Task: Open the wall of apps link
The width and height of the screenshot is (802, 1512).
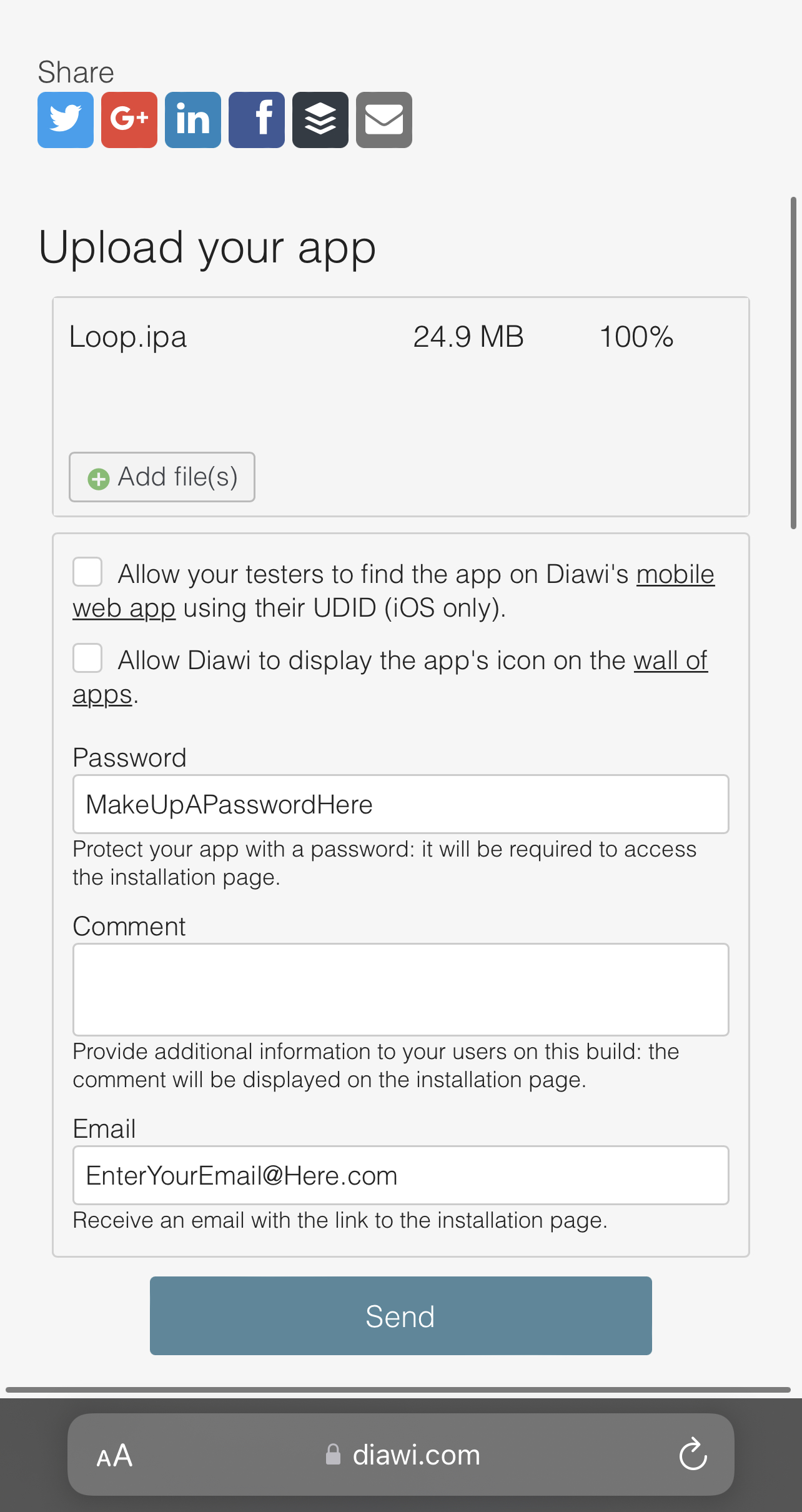Action: (x=390, y=677)
